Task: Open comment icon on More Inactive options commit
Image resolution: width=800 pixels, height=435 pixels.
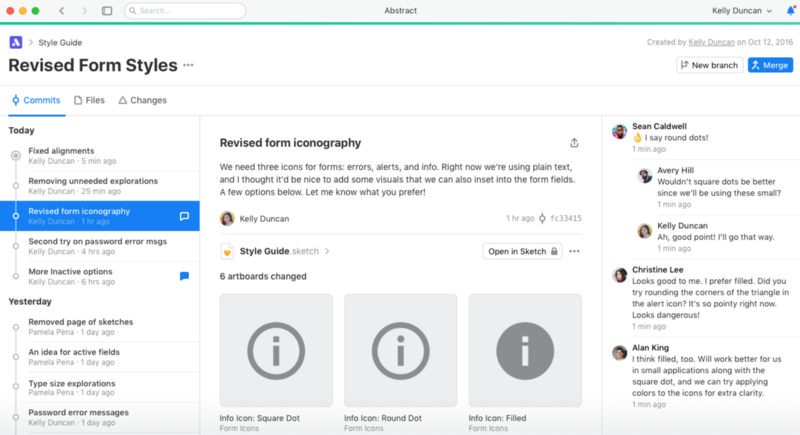Action: tap(184, 276)
